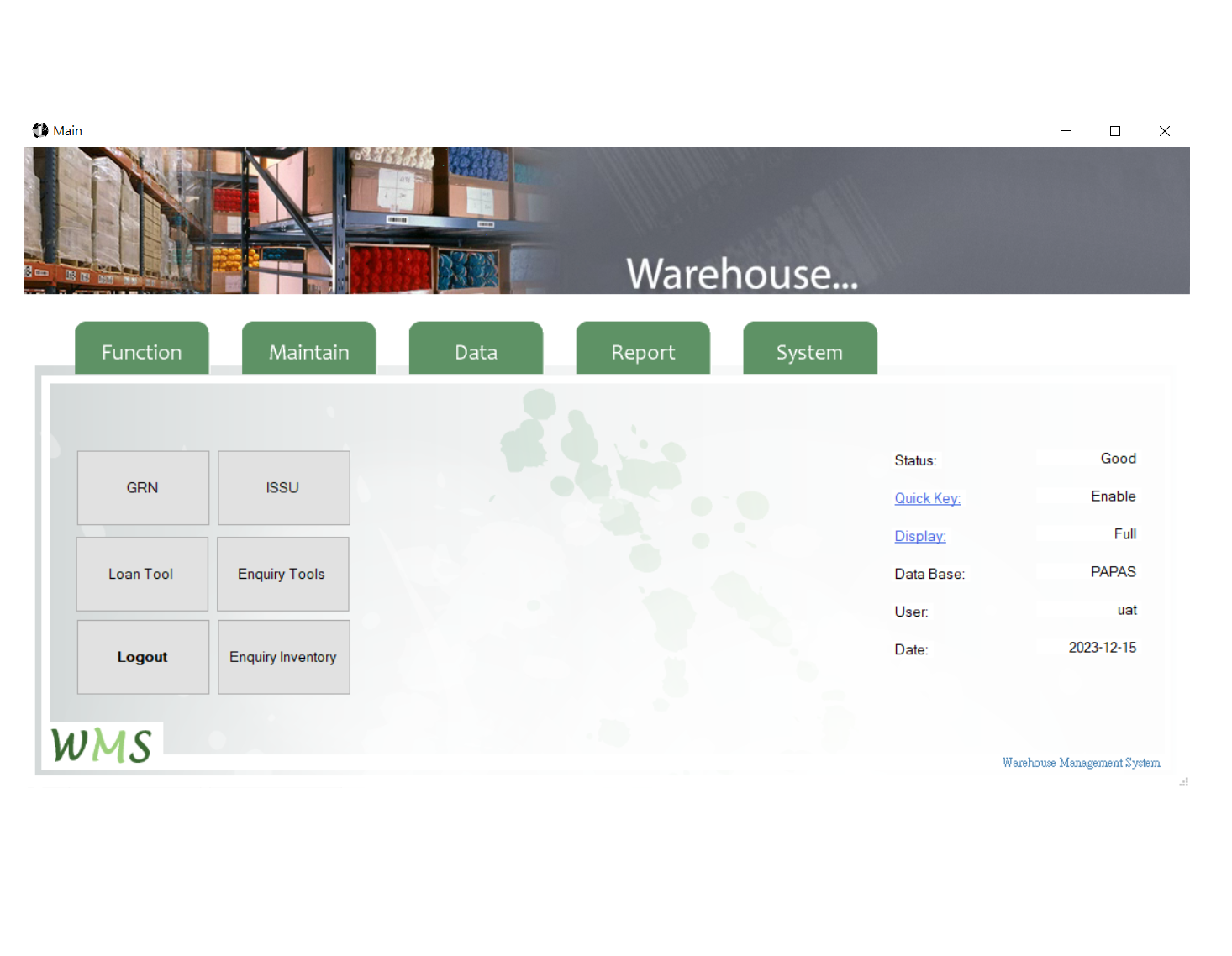The height and width of the screenshot is (956, 1232).
Task: Click the Display link
Action: [x=920, y=536]
